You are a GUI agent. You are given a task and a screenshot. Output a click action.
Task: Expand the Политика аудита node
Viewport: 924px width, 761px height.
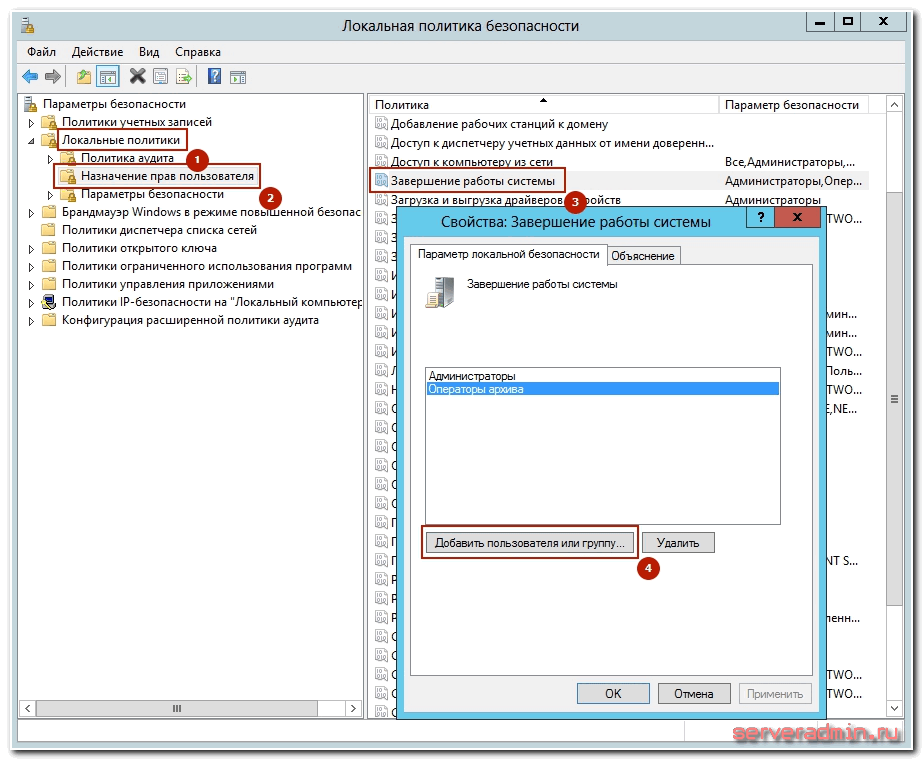coord(50,159)
